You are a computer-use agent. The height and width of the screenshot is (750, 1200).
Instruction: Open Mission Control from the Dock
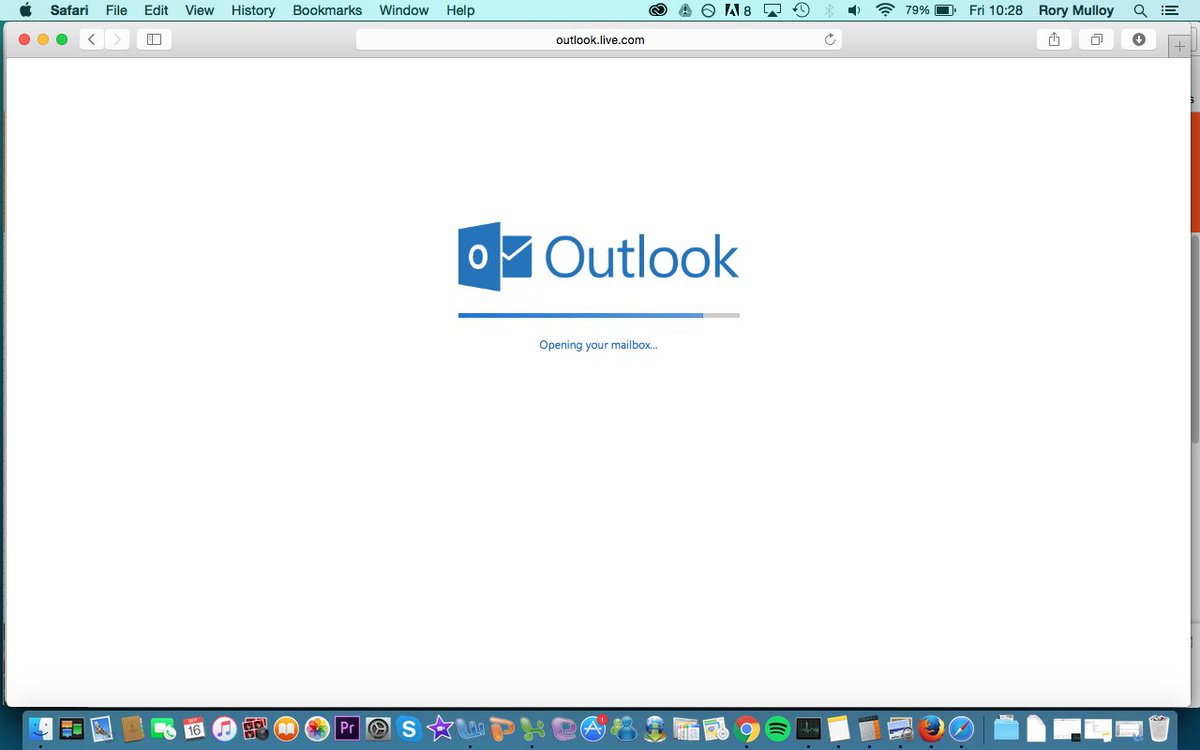pyautogui.click(x=73, y=728)
